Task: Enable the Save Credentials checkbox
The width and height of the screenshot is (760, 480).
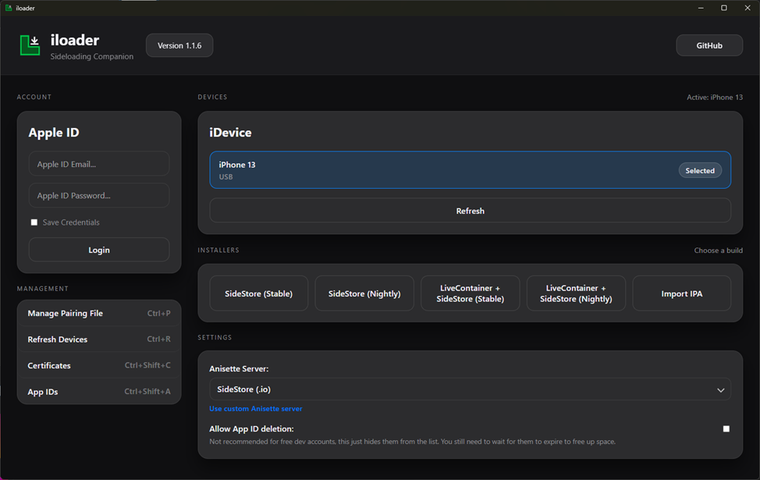Action: 34,222
